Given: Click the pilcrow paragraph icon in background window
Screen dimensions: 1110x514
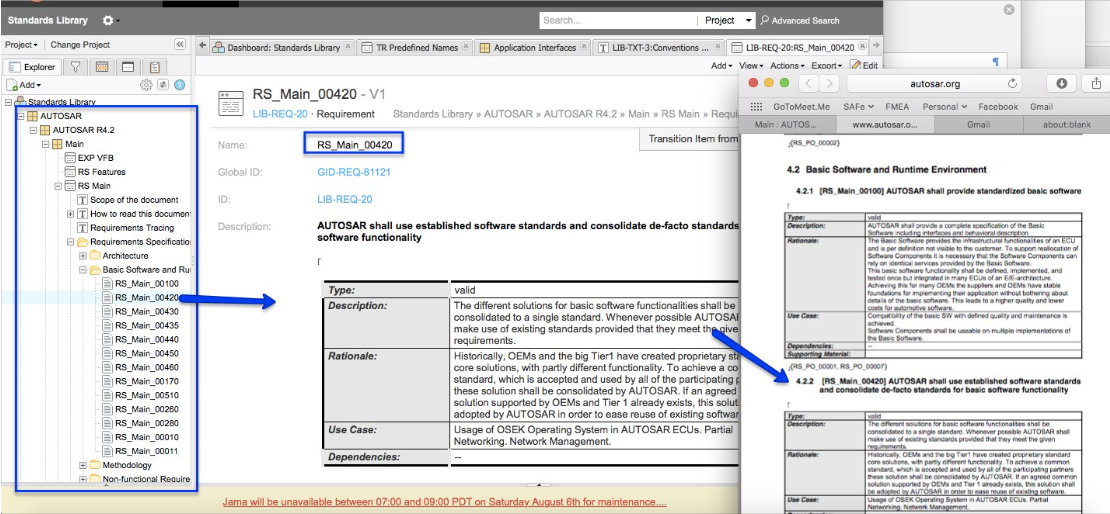Looking at the screenshot, I should pyautogui.click(x=995, y=62).
